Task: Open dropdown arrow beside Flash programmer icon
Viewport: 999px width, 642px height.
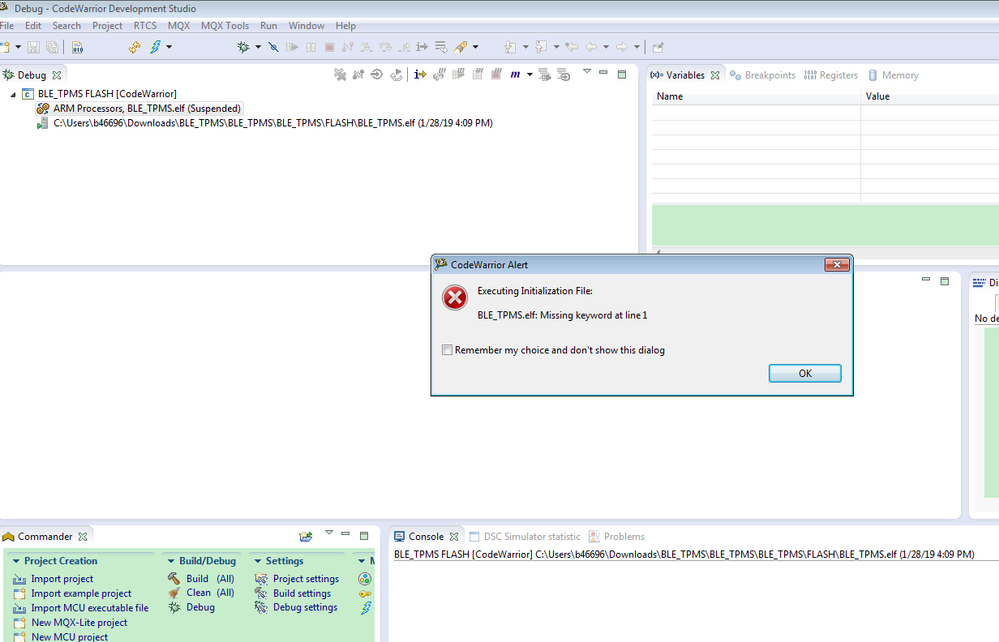Action: click(x=169, y=47)
